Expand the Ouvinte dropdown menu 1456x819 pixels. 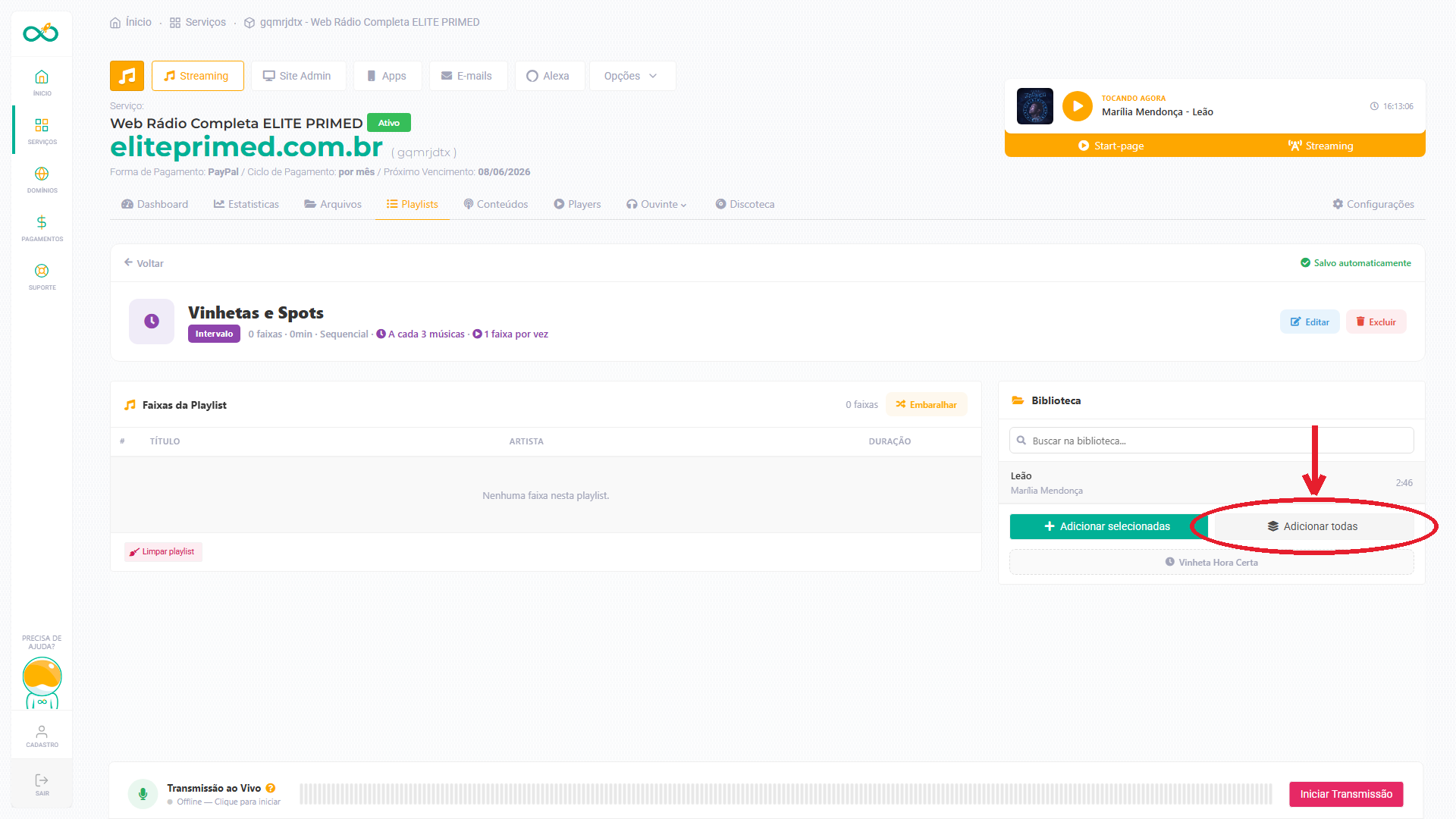(656, 204)
